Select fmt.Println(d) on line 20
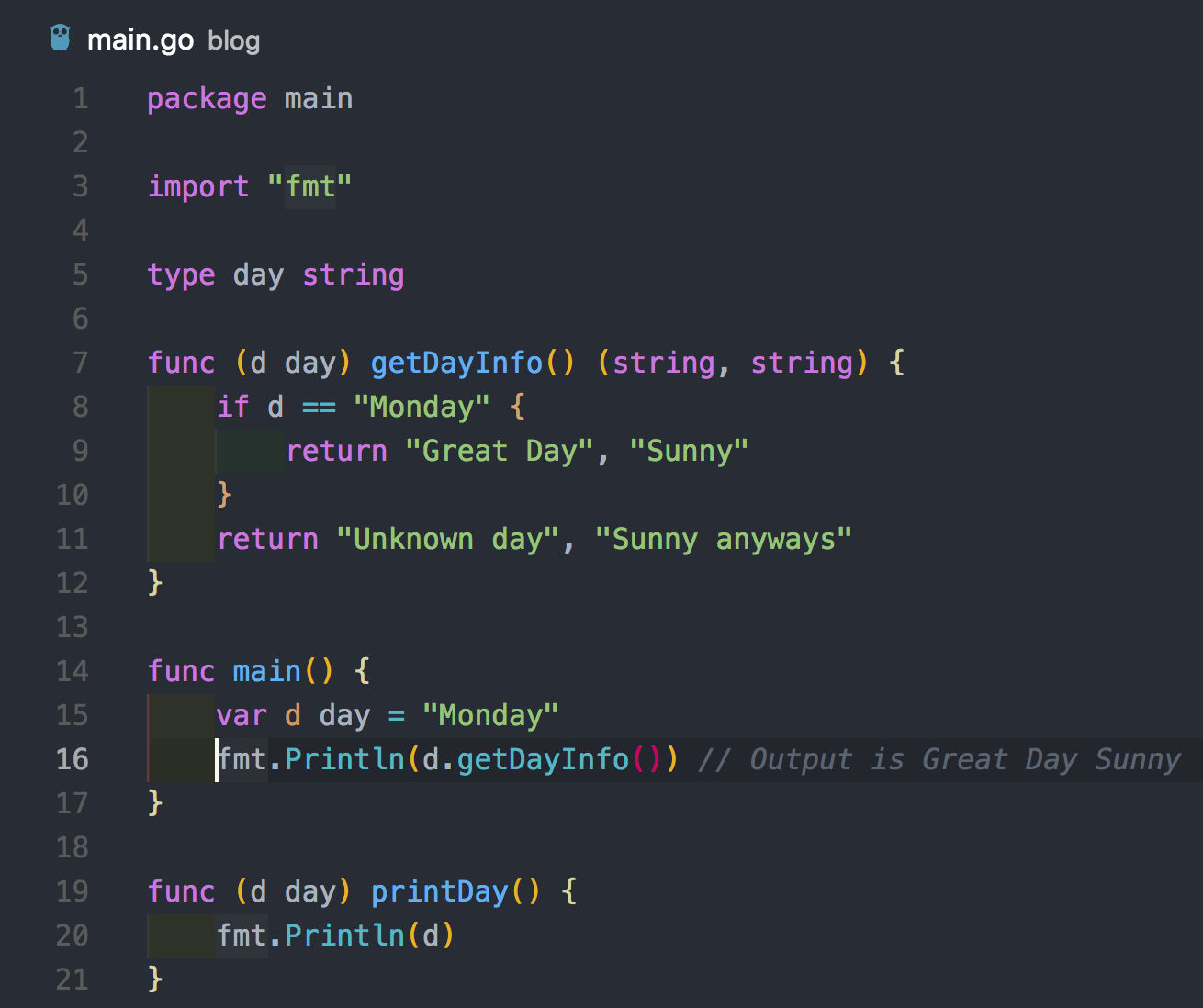Screen dimensions: 1203x1008 335,935
